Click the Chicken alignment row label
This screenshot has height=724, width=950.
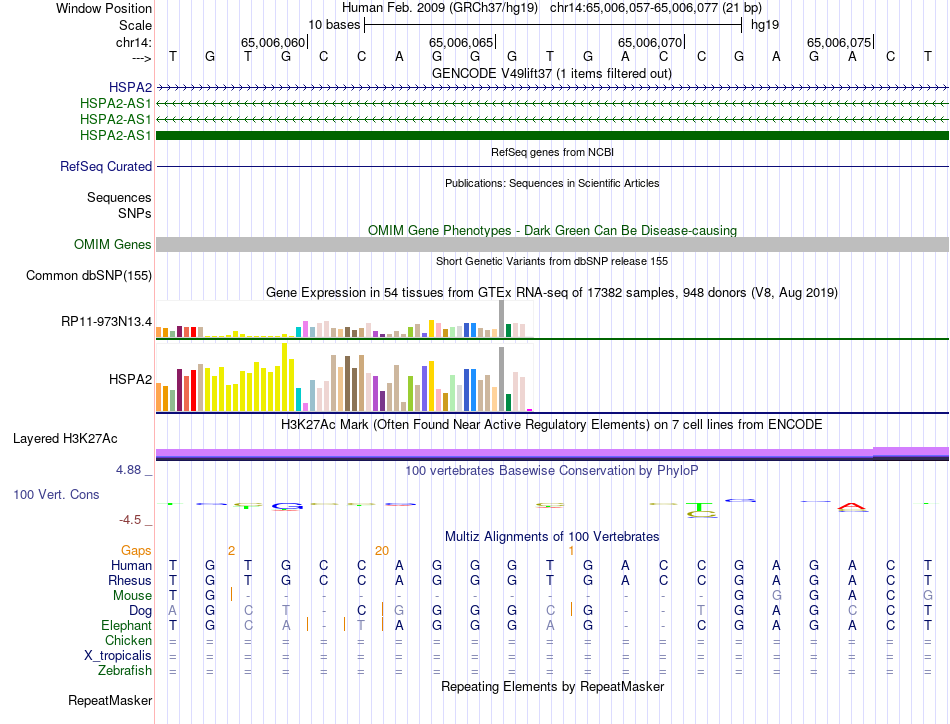pos(128,640)
